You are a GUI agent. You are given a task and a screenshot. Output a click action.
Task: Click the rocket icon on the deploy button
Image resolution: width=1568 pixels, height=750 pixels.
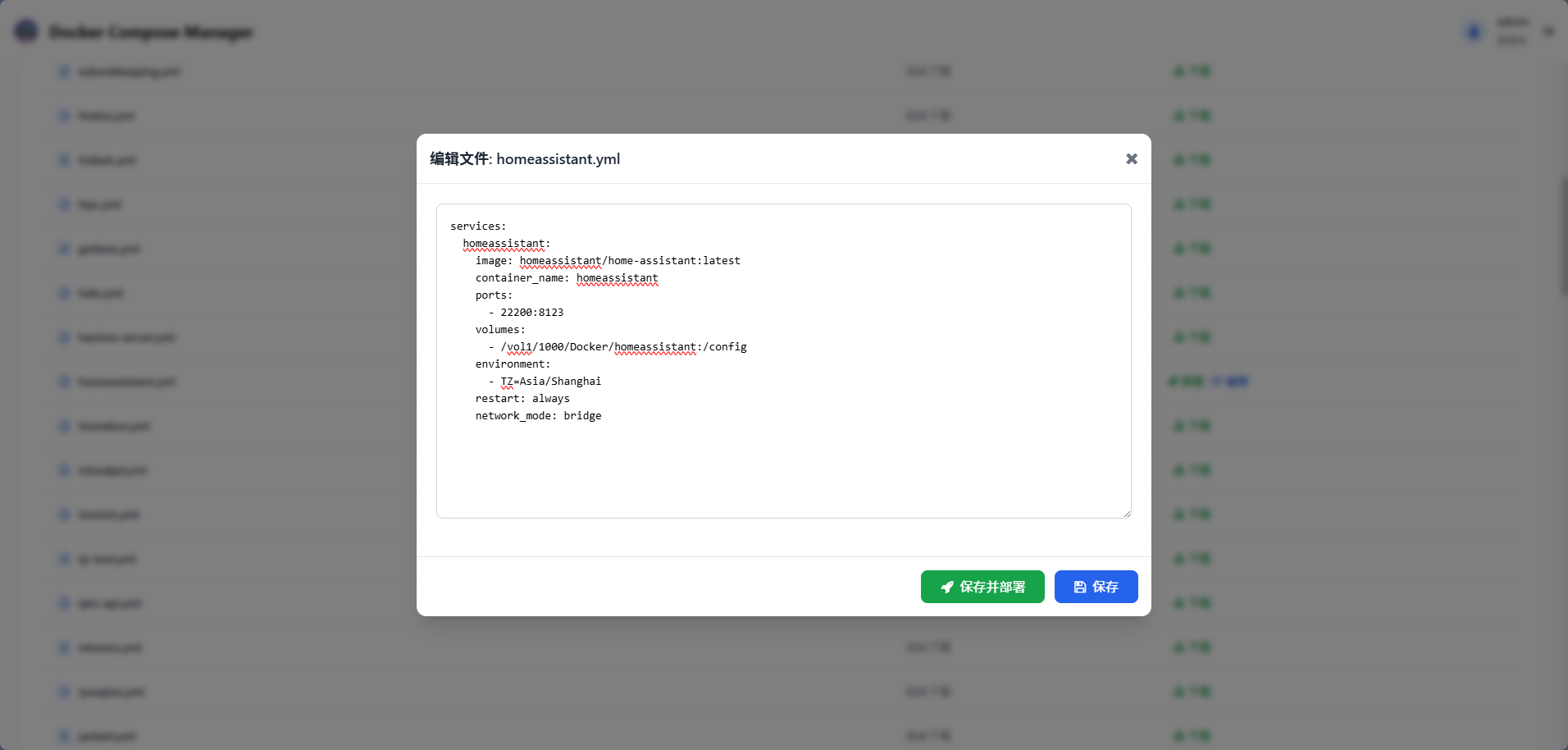pyautogui.click(x=947, y=587)
